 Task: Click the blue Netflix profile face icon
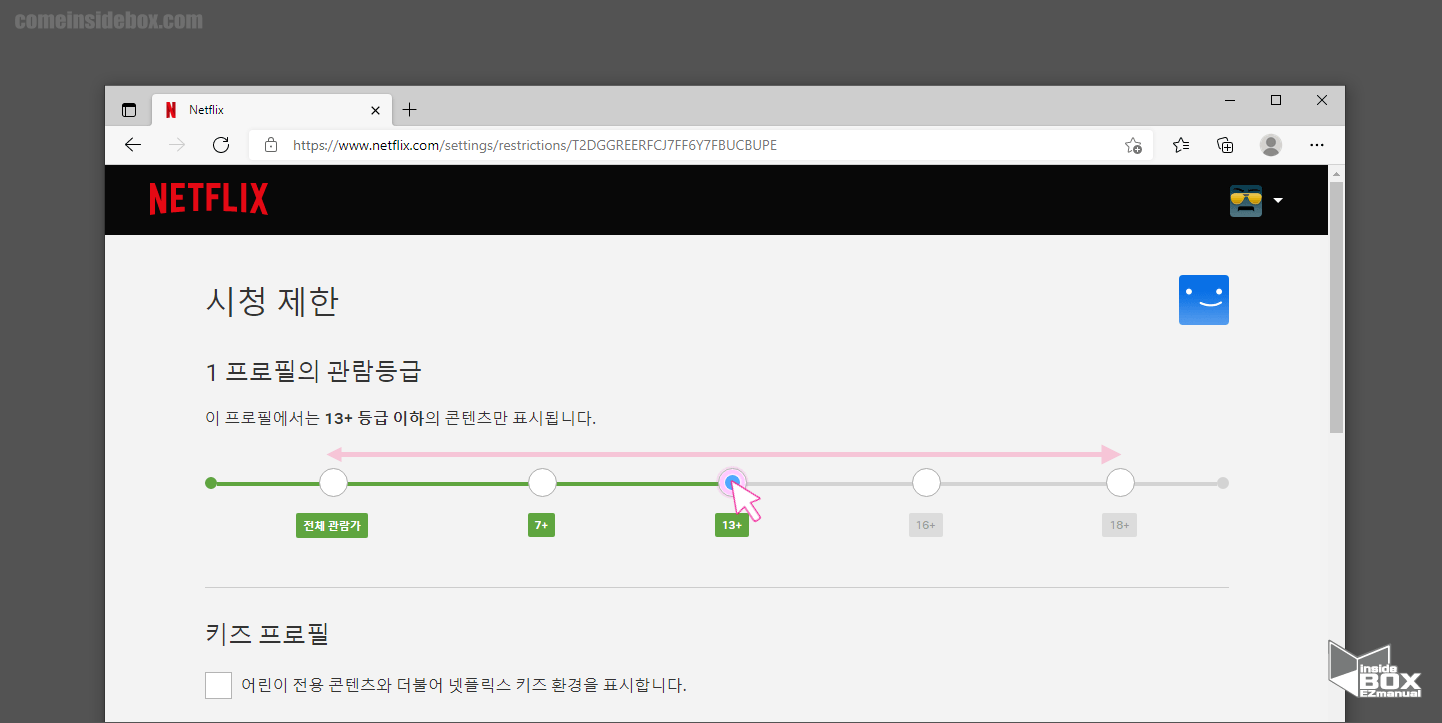(1204, 299)
